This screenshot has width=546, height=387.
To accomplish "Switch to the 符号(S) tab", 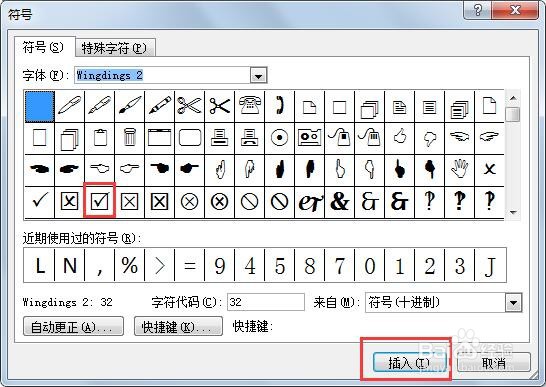I will click(x=44, y=47).
